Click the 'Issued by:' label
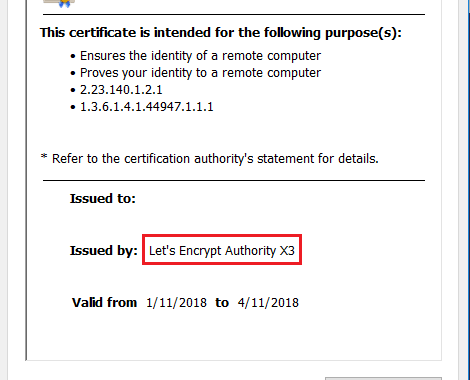 pyautogui.click(x=104, y=250)
